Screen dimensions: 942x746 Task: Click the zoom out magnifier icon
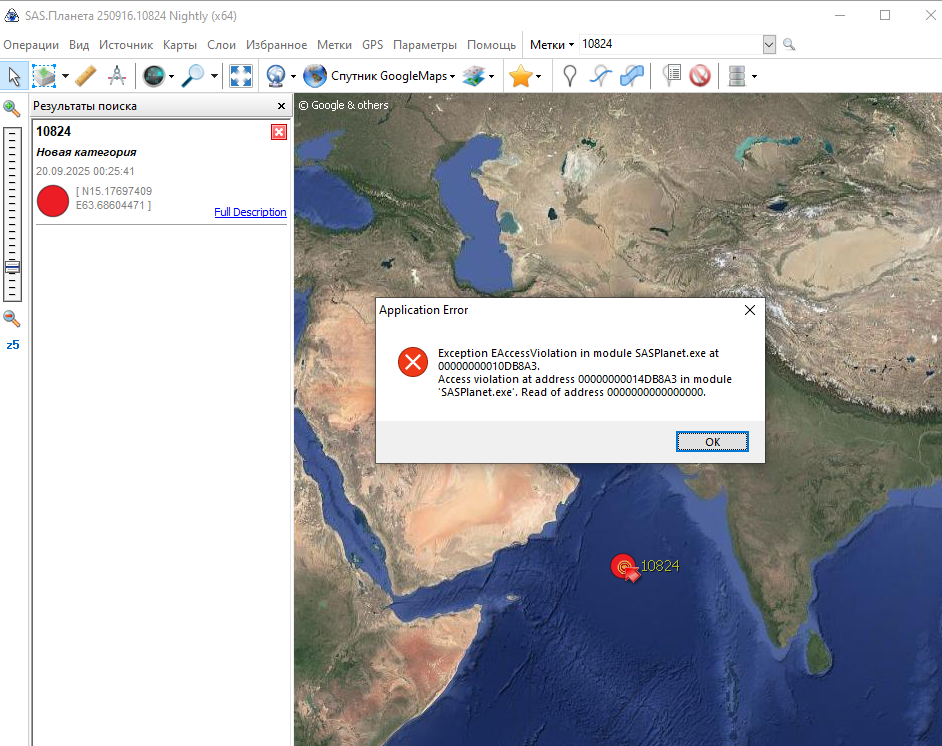coord(12,319)
